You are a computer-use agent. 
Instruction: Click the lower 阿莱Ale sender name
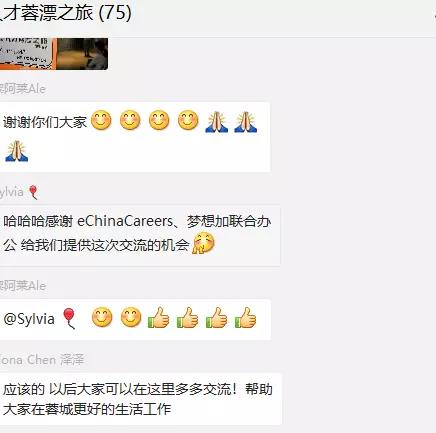pos(23,286)
